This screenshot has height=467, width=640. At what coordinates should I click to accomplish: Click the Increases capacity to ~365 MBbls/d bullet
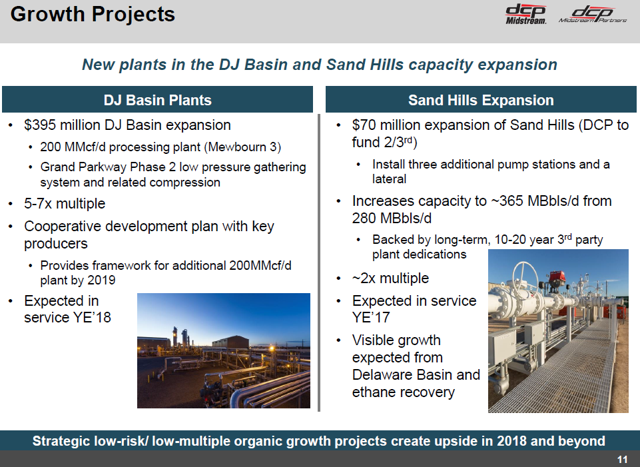point(482,209)
